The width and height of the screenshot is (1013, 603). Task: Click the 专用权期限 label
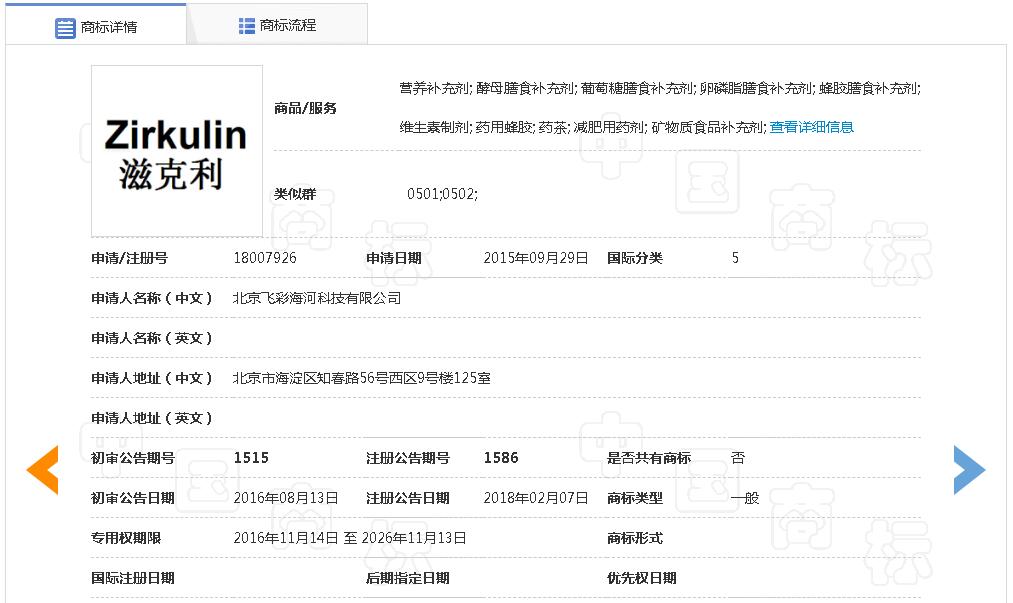[126, 538]
